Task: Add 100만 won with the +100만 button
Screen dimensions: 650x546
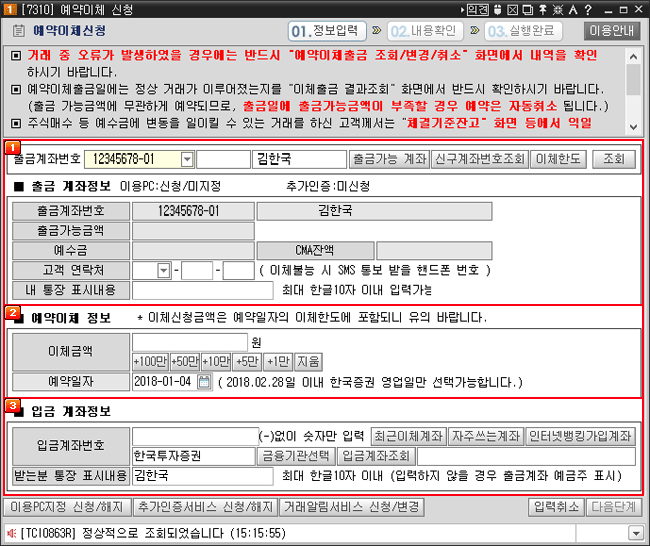Action: pos(150,361)
